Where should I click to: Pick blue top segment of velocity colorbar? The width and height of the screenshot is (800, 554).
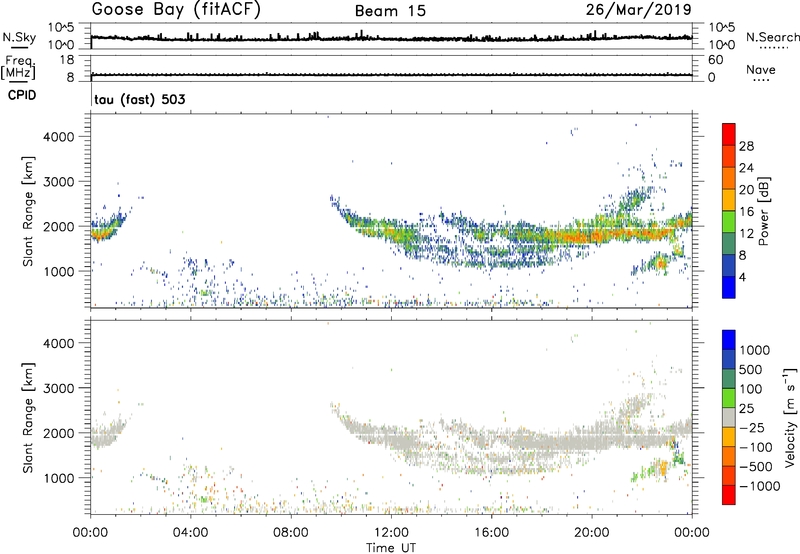click(x=729, y=340)
